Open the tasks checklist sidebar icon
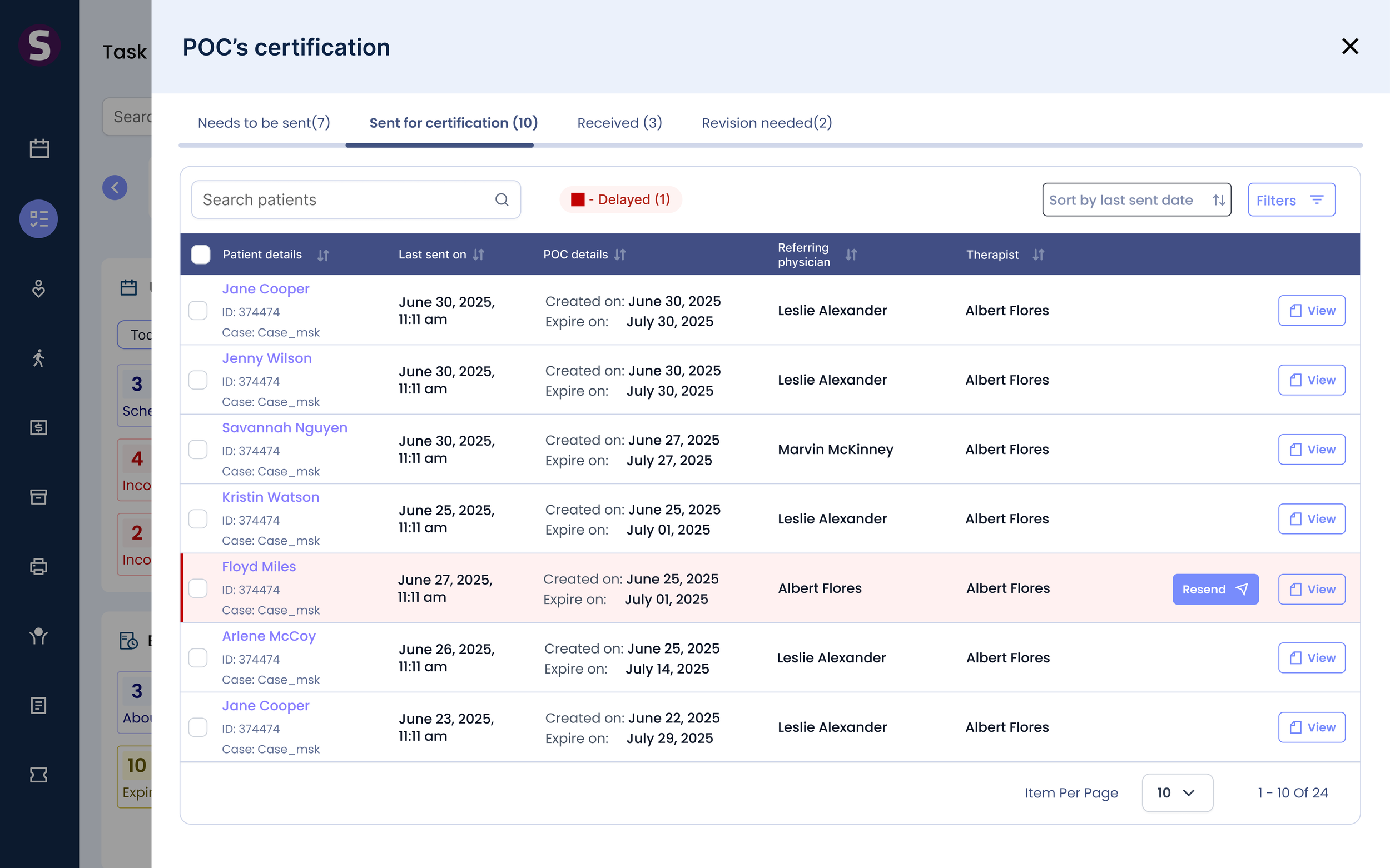This screenshot has height=868, width=1390. click(x=38, y=219)
